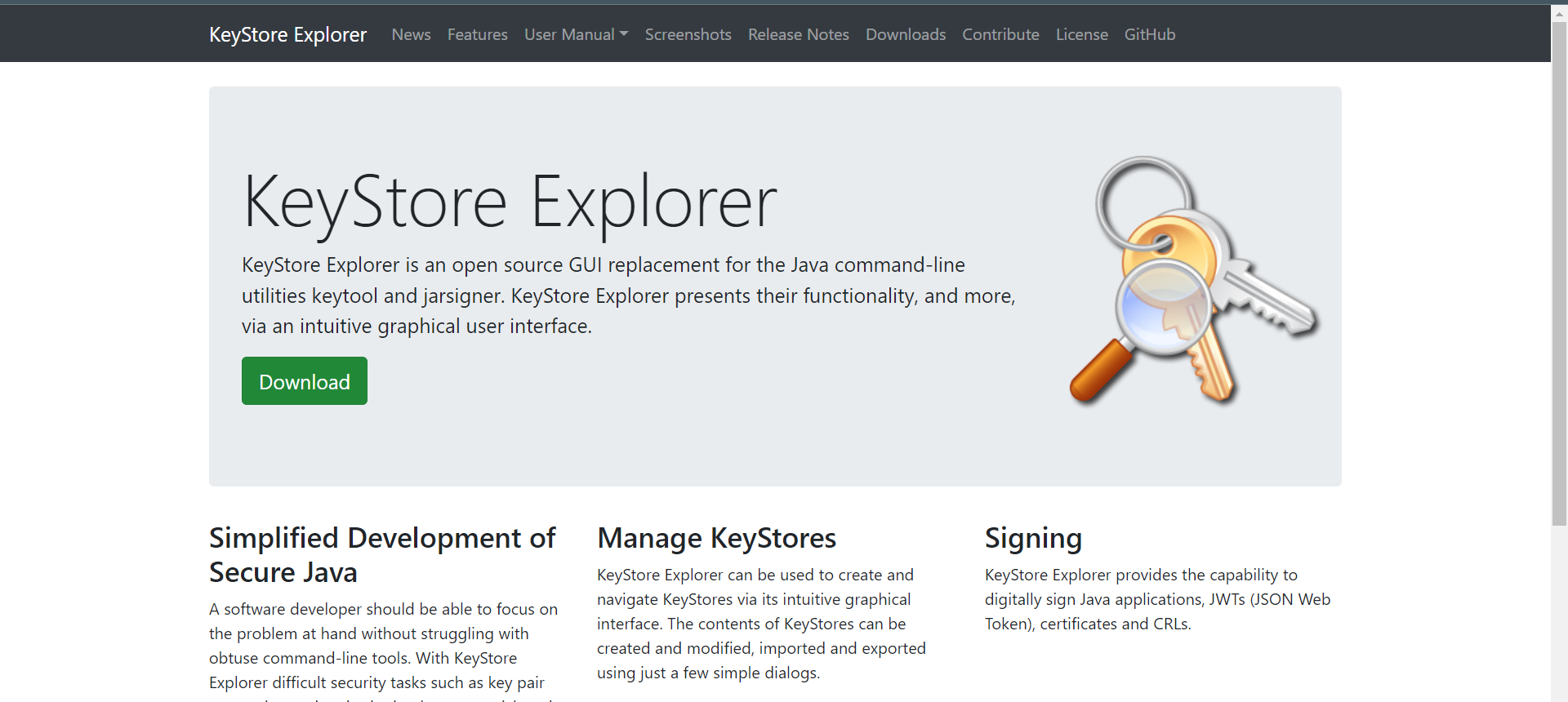Click the scrollbar up arrow

click(x=1560, y=12)
